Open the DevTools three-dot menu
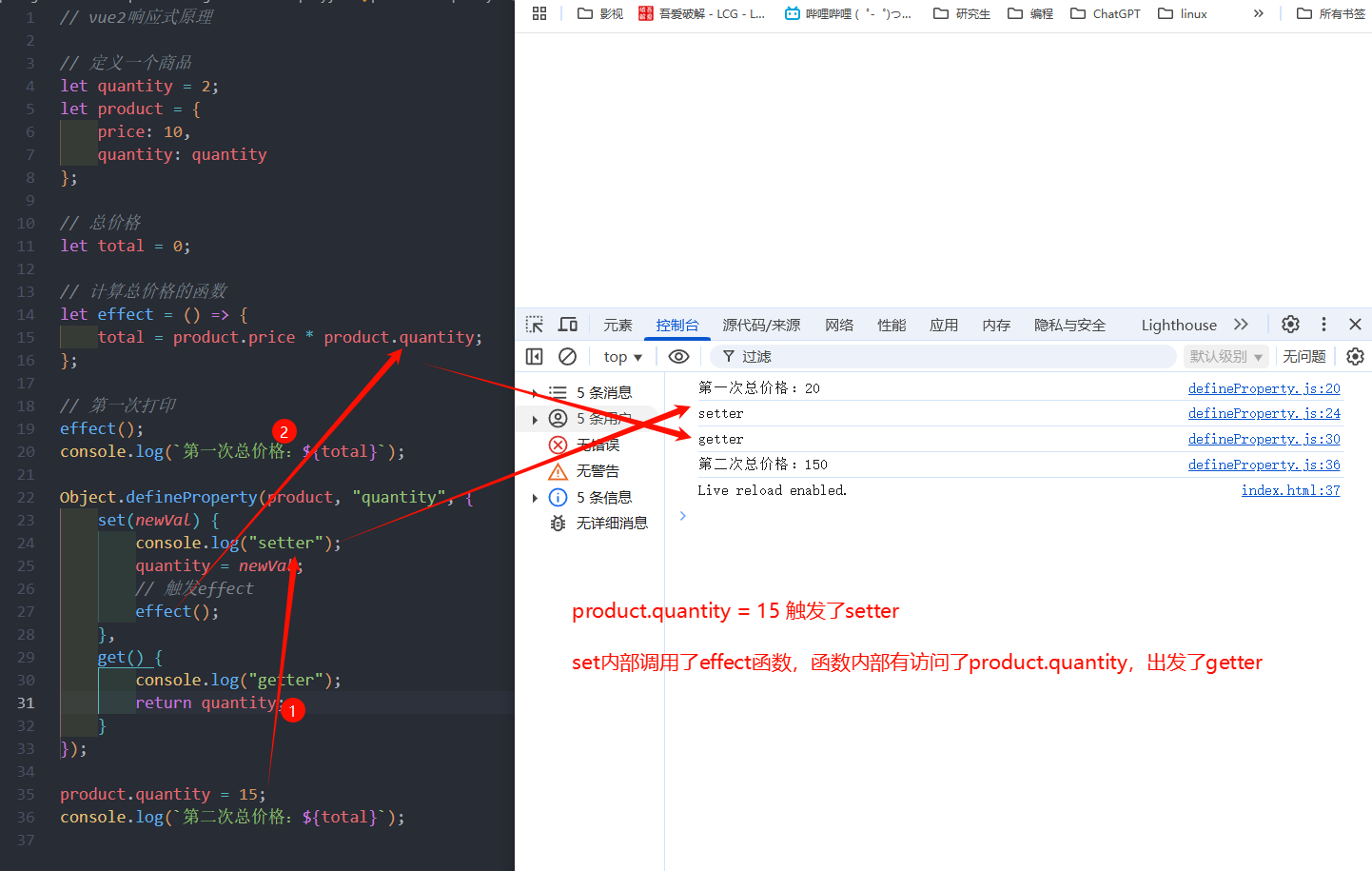 [x=1323, y=325]
